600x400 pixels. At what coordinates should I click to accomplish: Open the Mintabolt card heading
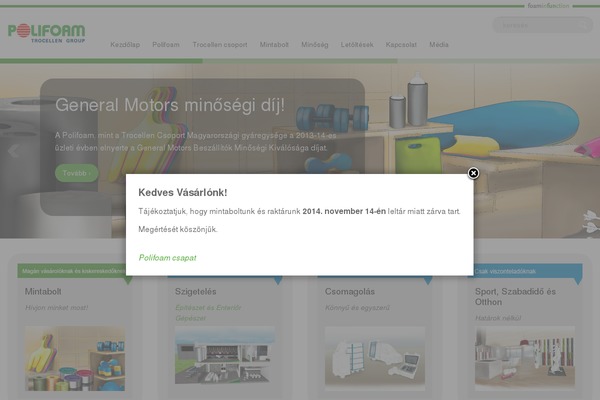click(43, 291)
